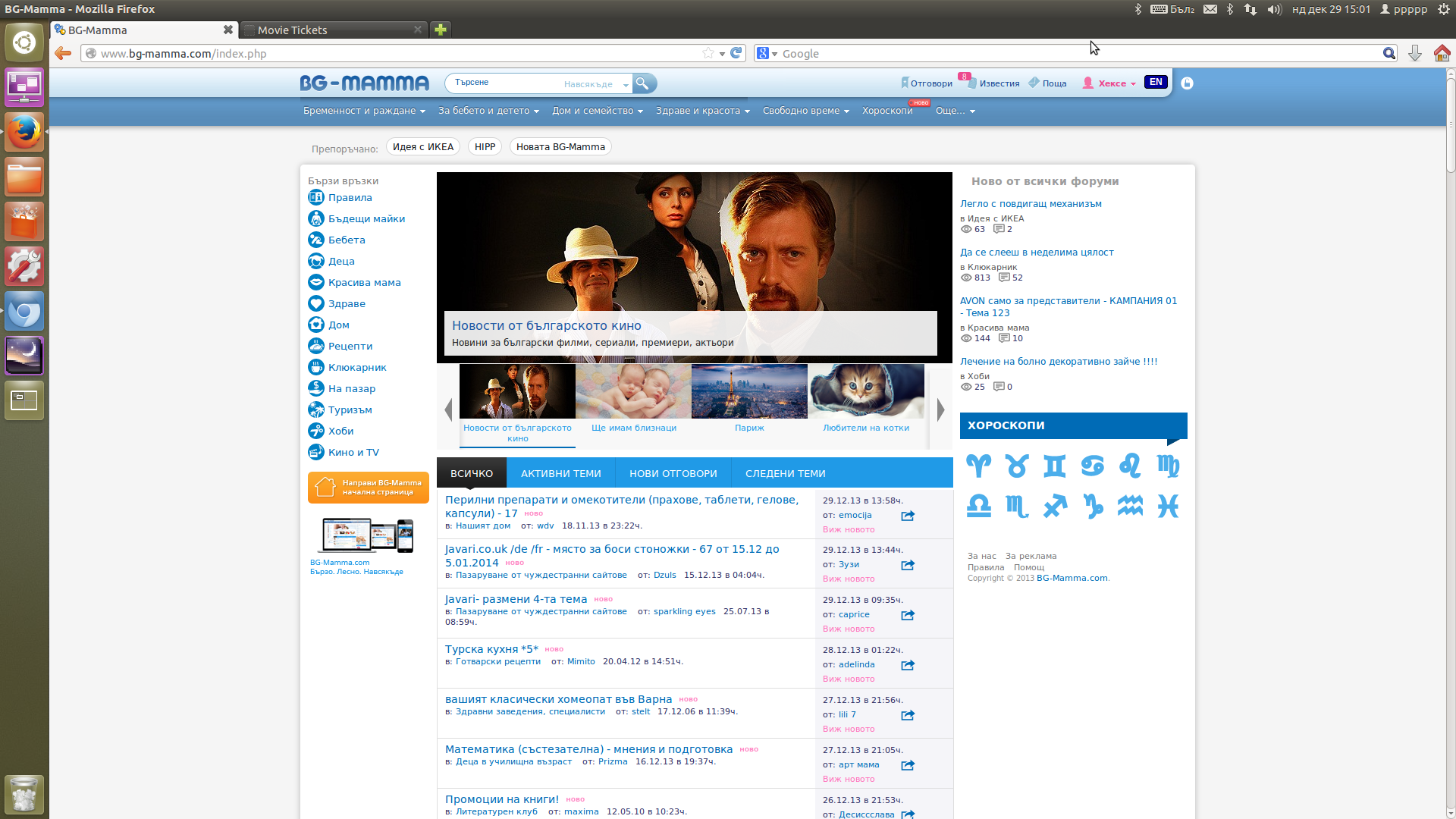Click the site search magnifier button
Screen dimensions: 1456x819
pyautogui.click(x=642, y=83)
